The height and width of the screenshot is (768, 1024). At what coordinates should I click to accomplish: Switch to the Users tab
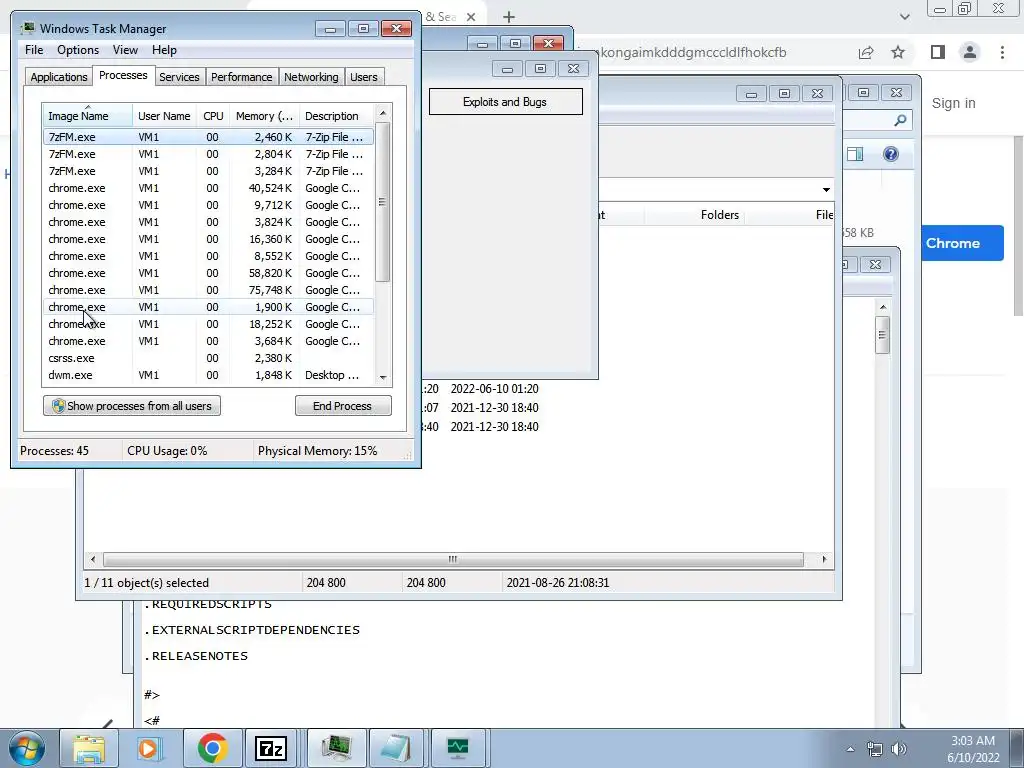click(x=363, y=77)
